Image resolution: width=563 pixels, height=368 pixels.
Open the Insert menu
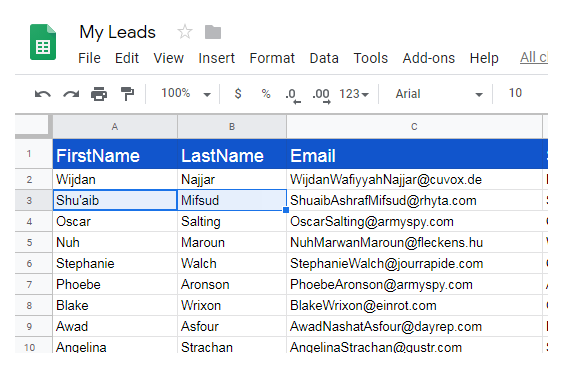click(217, 58)
